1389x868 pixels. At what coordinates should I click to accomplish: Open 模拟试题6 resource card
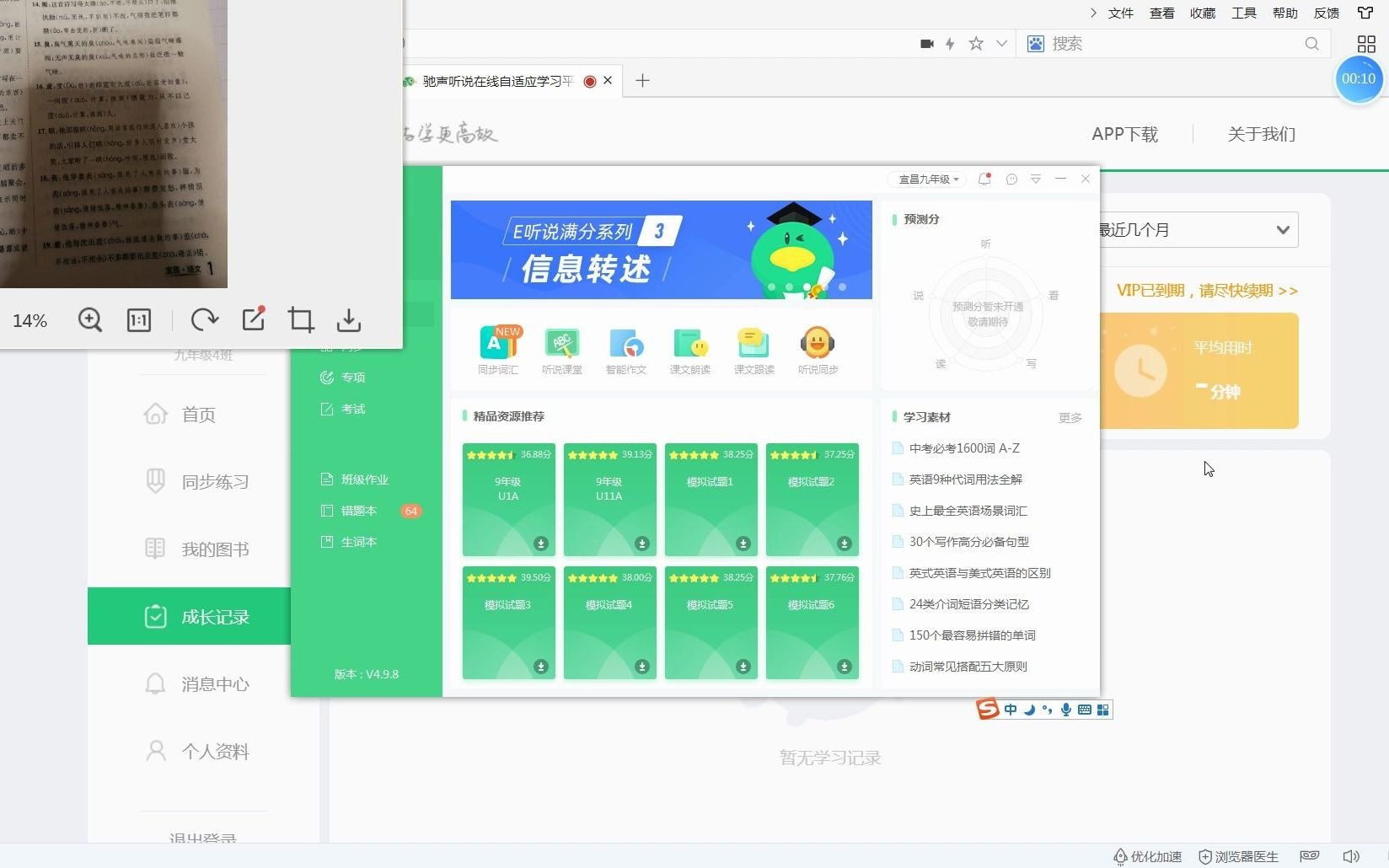coord(812,623)
